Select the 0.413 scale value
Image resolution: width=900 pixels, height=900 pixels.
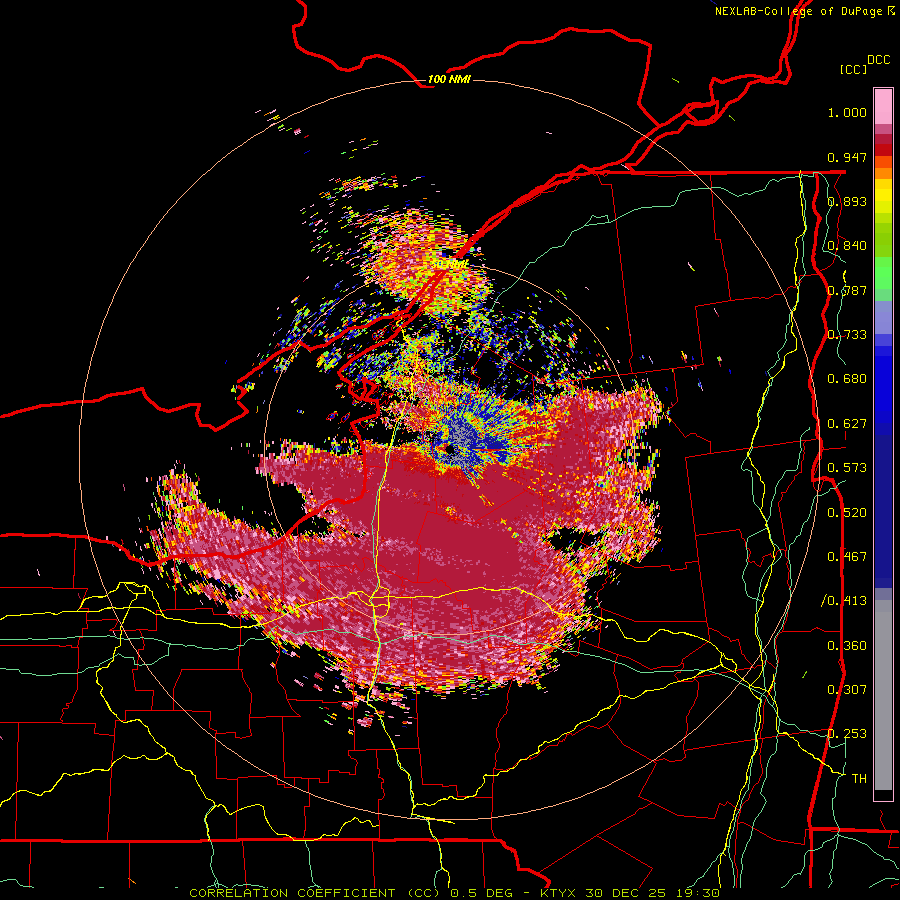tap(847, 601)
